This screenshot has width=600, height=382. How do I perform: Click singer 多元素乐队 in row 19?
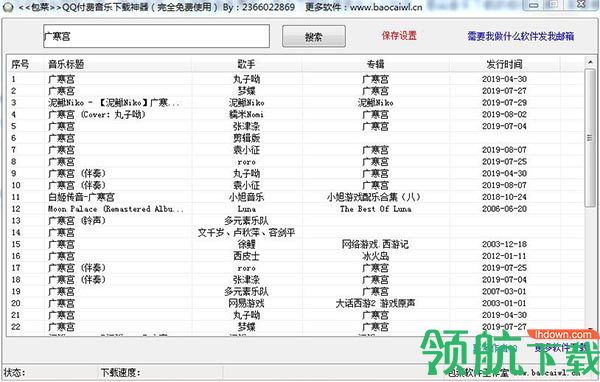(x=246, y=292)
